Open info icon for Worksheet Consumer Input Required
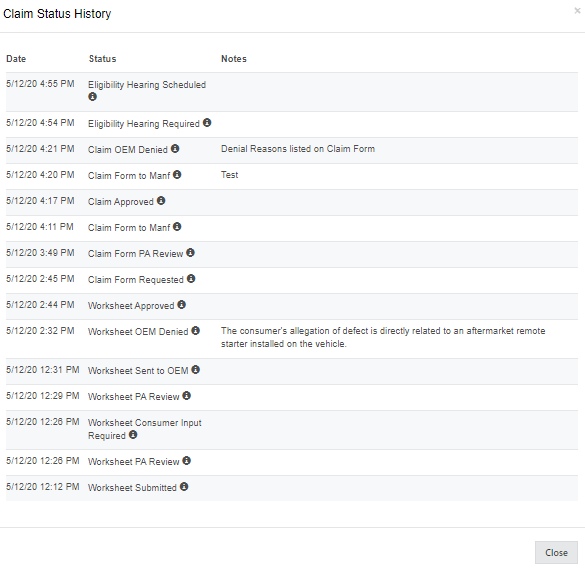This screenshot has height=571, width=585. click(133, 435)
